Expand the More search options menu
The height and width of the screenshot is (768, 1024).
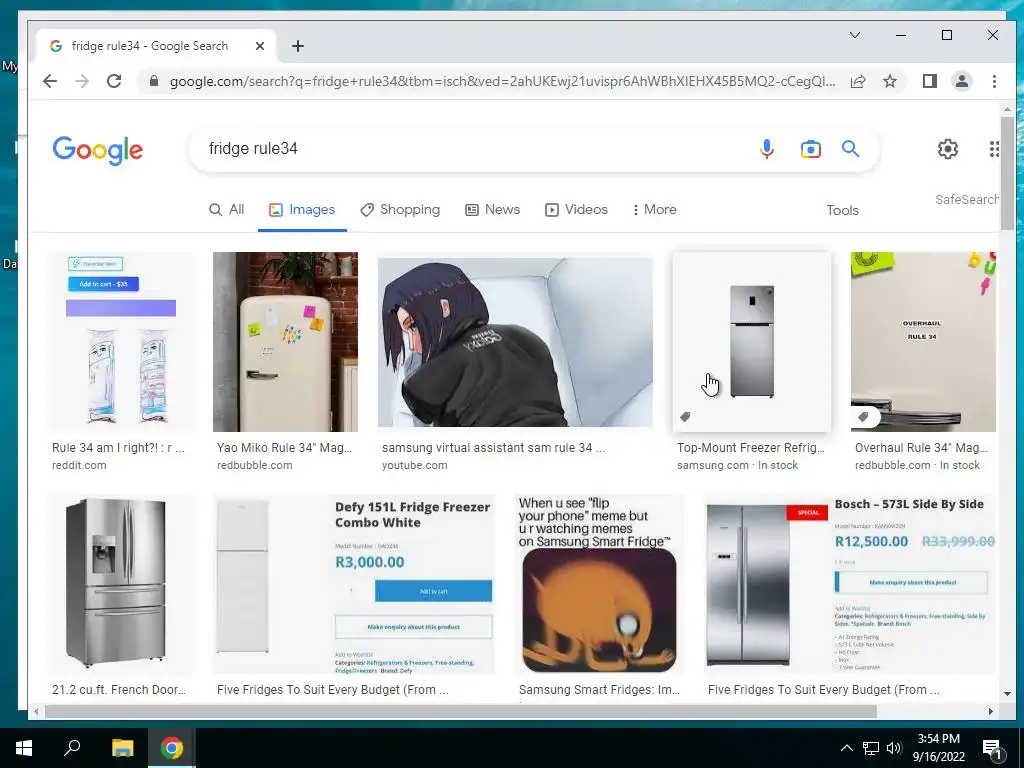point(654,210)
